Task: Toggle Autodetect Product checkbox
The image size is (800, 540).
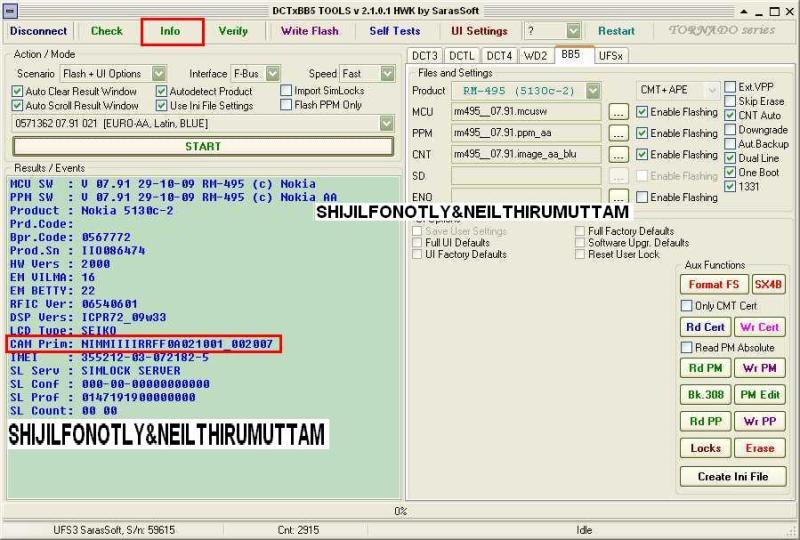Action: pos(162,91)
